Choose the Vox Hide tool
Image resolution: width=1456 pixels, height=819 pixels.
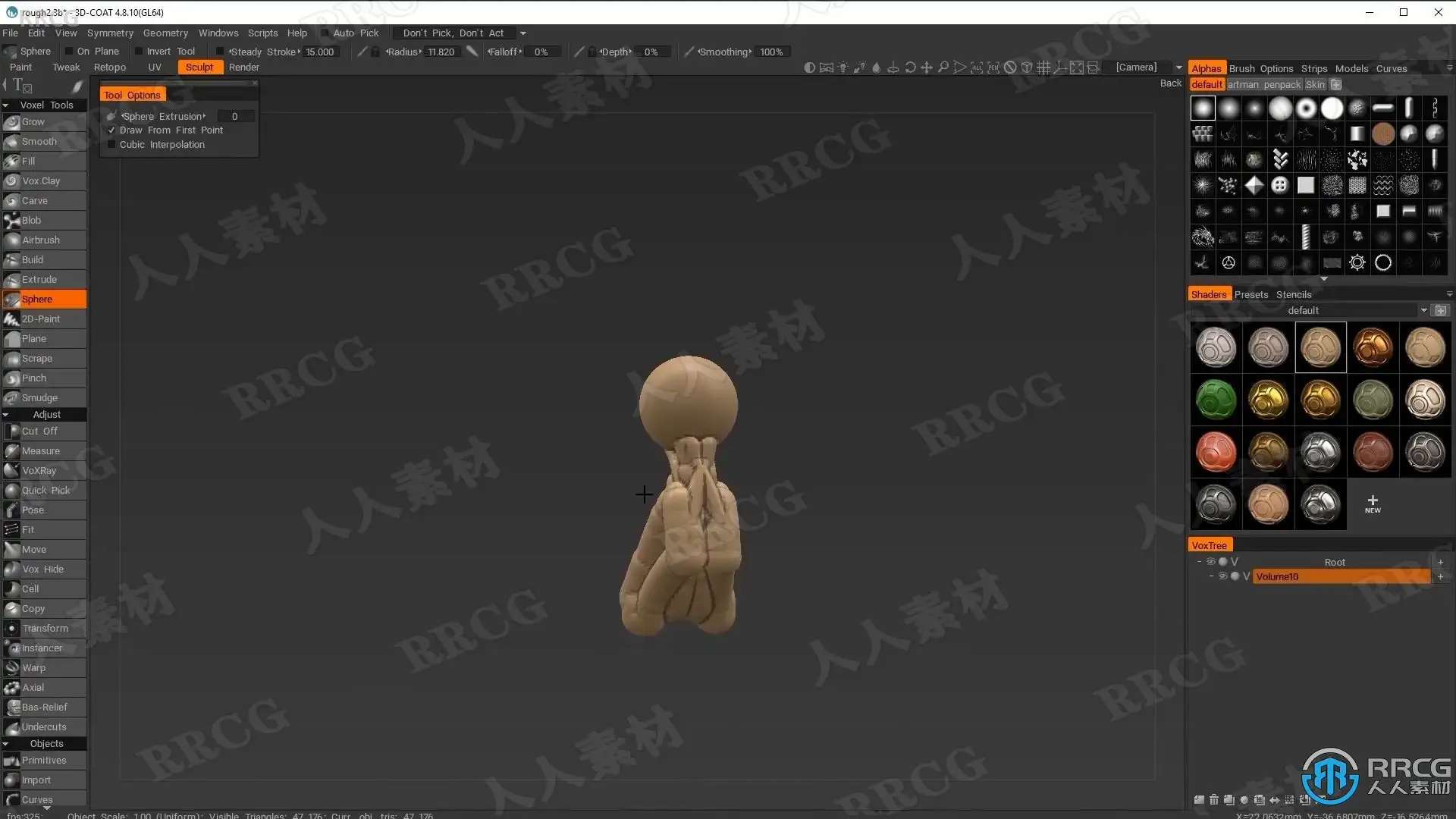point(42,569)
